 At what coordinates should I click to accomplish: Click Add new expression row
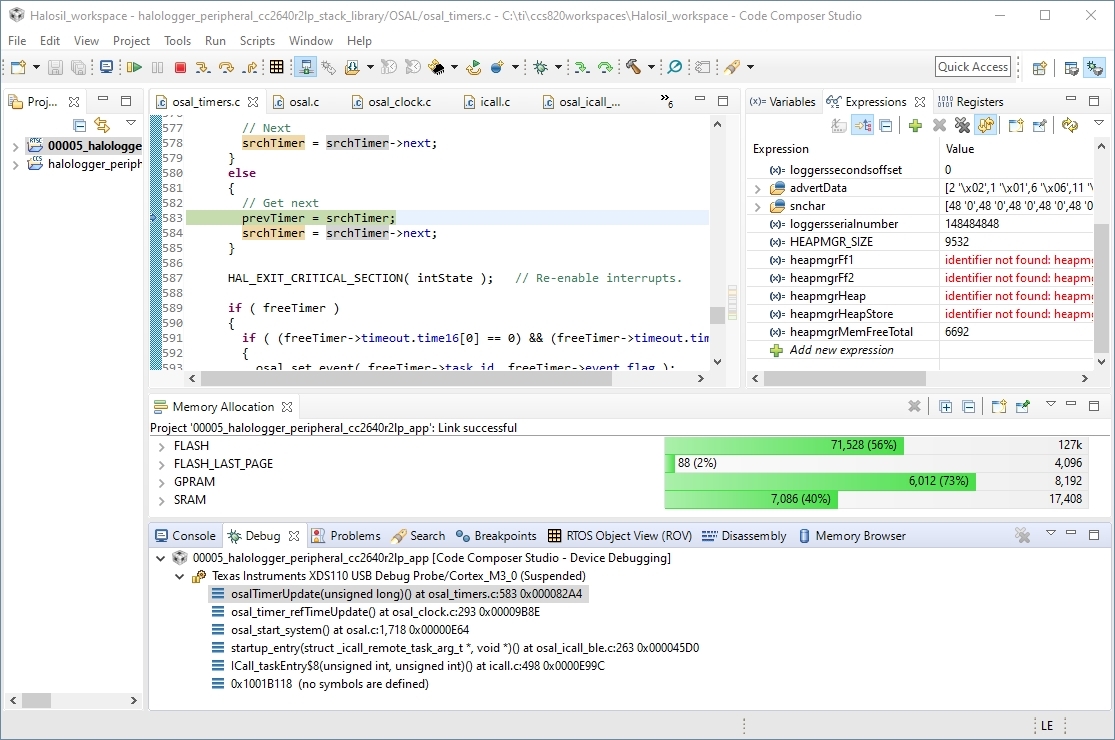(841, 350)
